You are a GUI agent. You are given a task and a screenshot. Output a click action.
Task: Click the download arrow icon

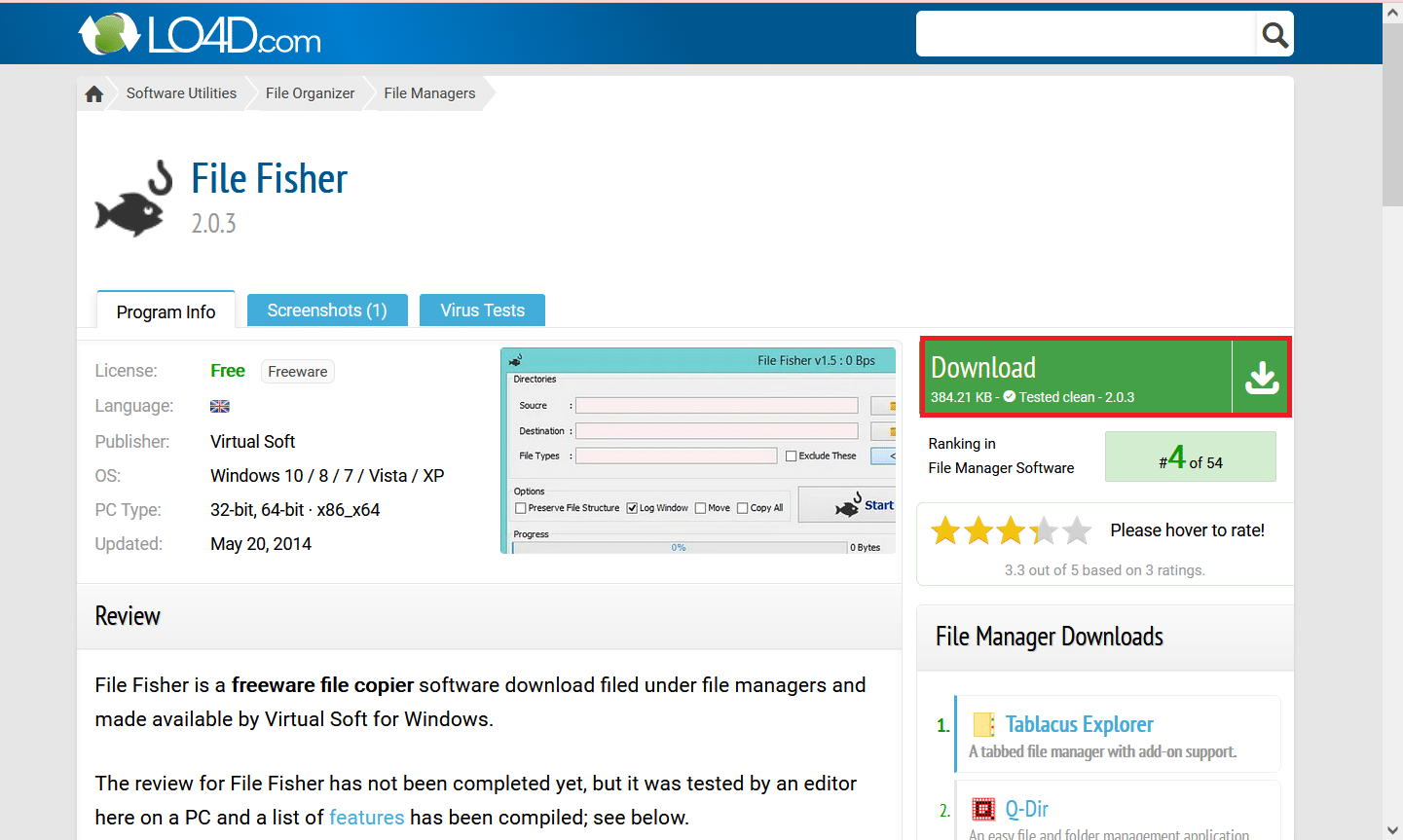tap(1262, 378)
